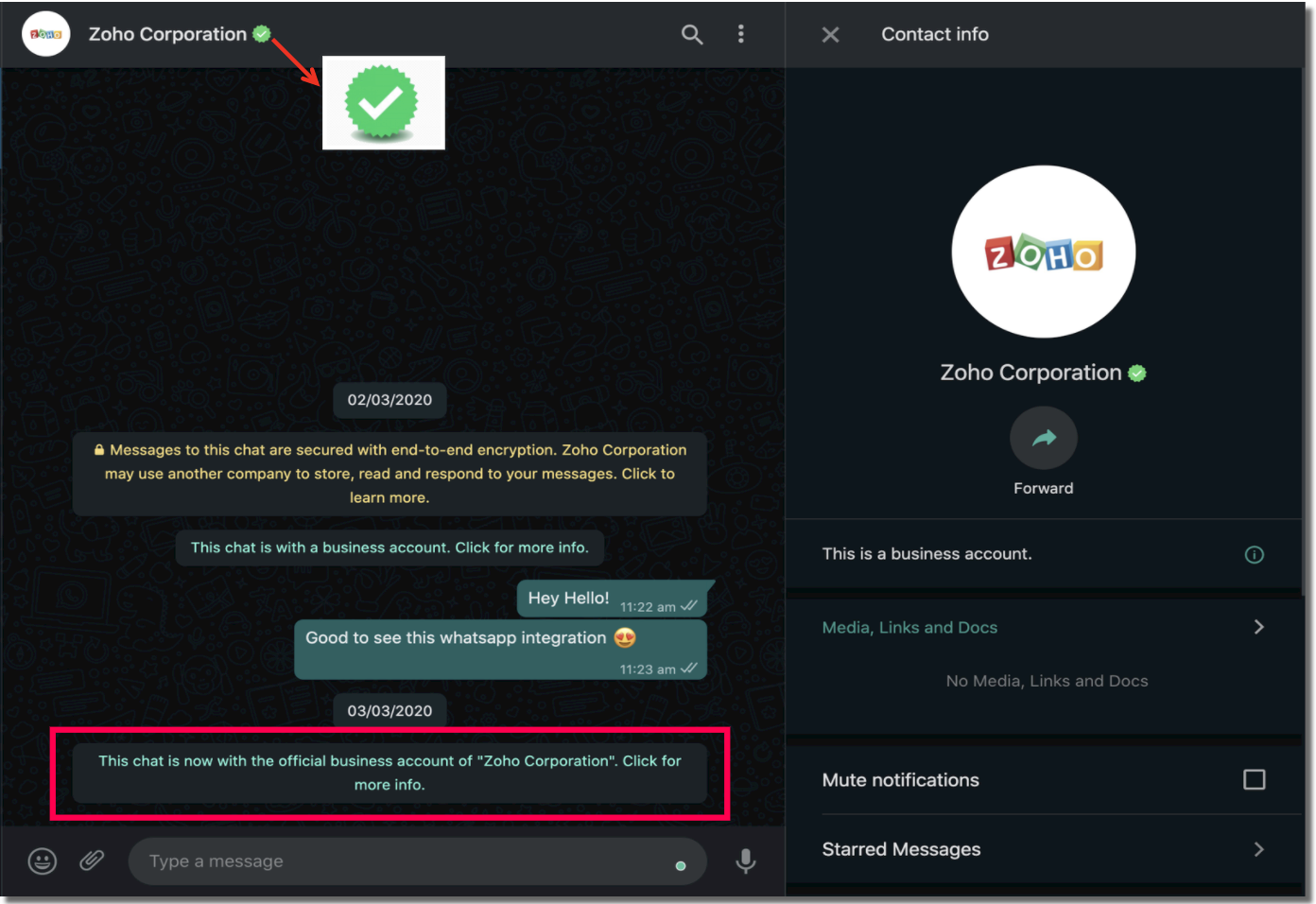Select the 'Good to see this whatsapp integration' message
Screen dimensions: 1316x904
[501, 650]
